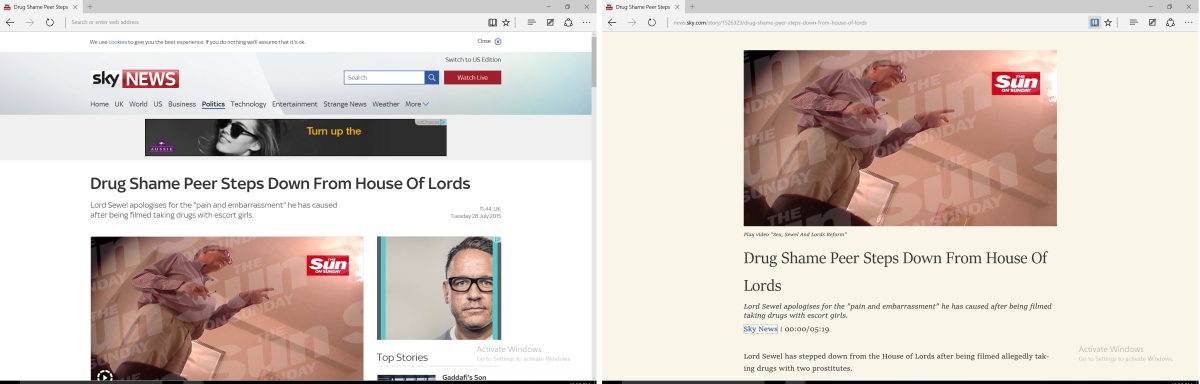Follow the Switch to US Edition link
The image size is (1200, 384).
coord(473,60)
